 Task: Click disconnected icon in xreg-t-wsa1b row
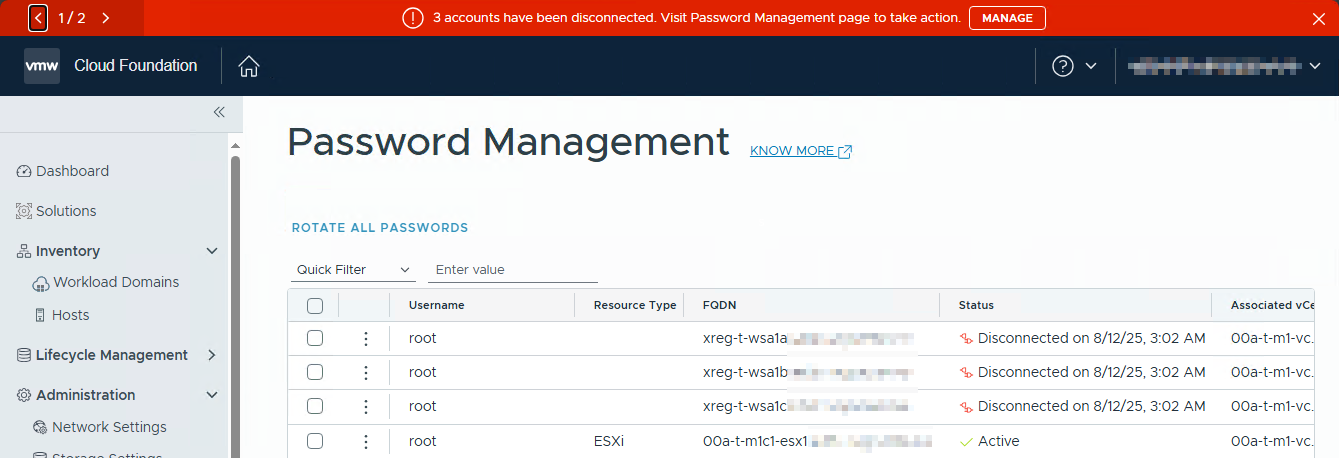(x=966, y=373)
